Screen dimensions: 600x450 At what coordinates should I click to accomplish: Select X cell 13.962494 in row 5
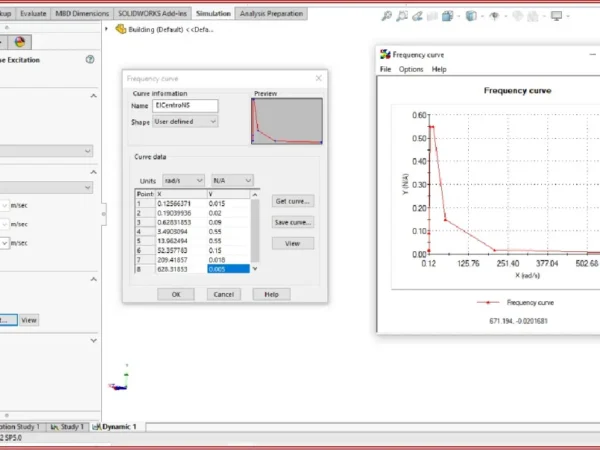181,241
